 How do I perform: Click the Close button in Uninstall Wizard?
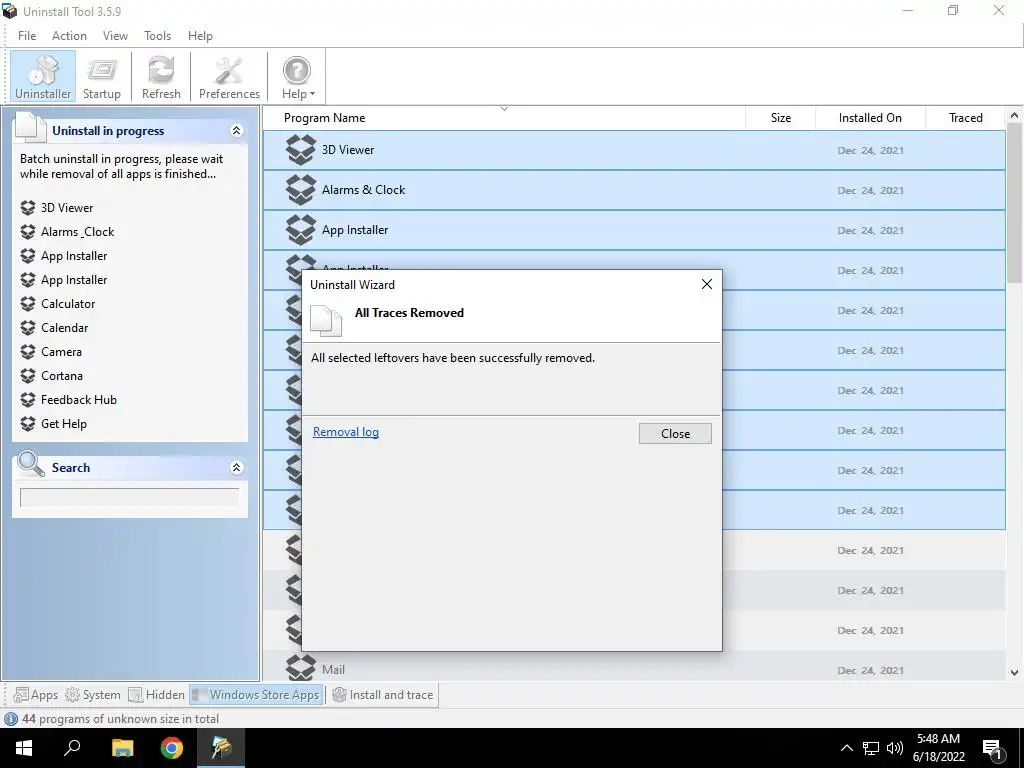[675, 434]
